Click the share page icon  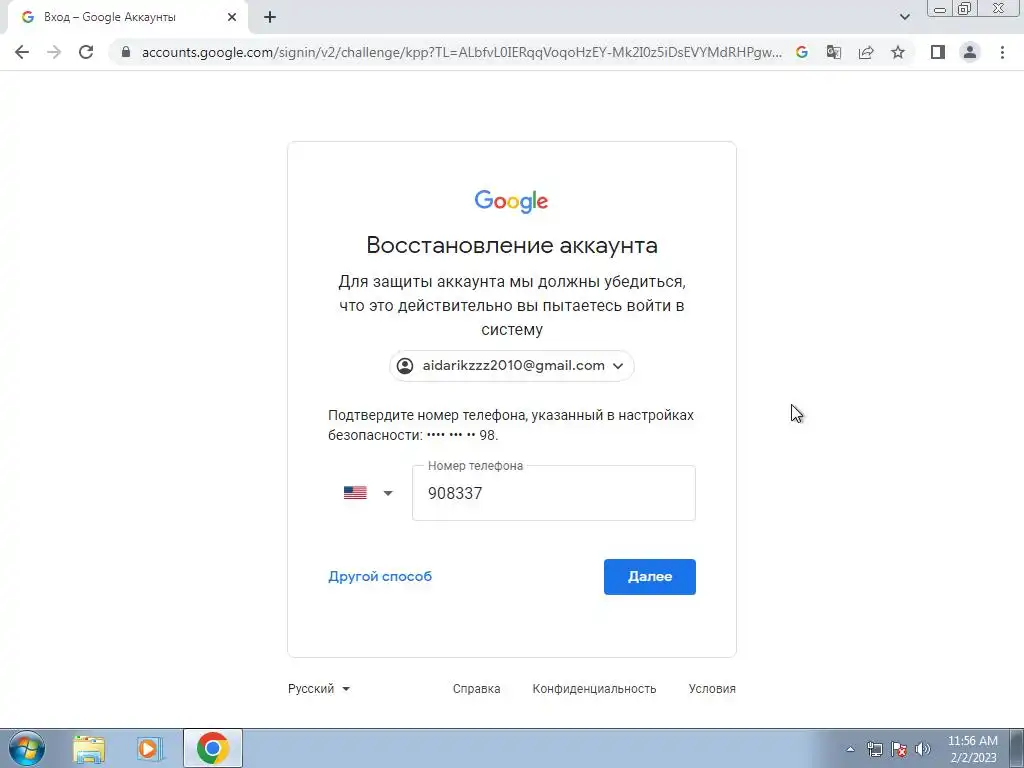click(x=866, y=52)
